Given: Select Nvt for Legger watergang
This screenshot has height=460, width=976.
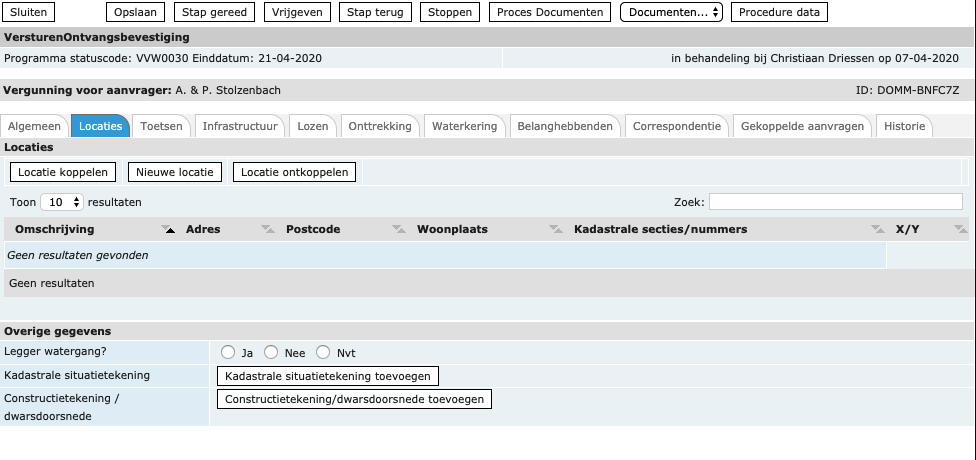Looking at the screenshot, I should [x=323, y=352].
